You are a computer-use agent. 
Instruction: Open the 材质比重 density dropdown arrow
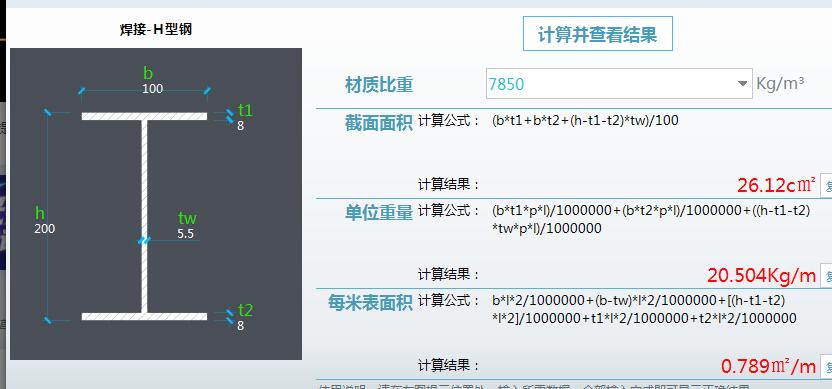(742, 84)
